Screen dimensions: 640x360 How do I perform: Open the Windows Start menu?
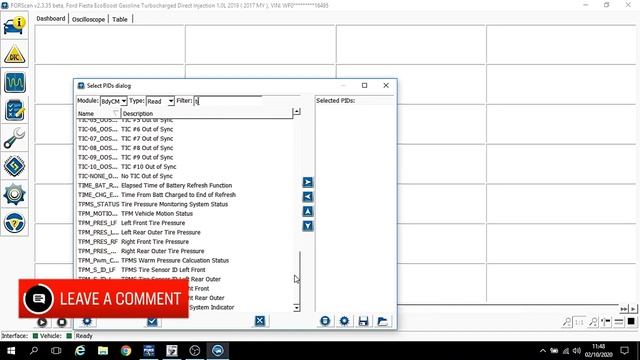[11, 351]
